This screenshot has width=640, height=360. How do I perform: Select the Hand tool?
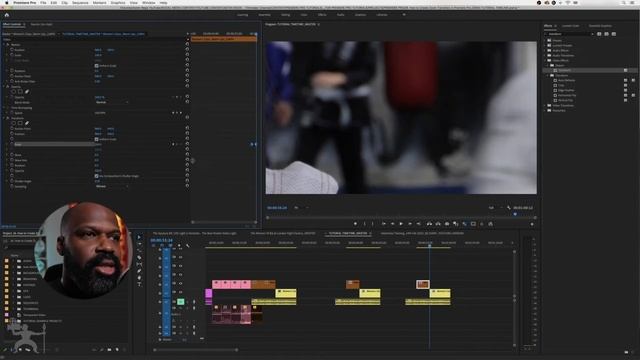coord(139,278)
